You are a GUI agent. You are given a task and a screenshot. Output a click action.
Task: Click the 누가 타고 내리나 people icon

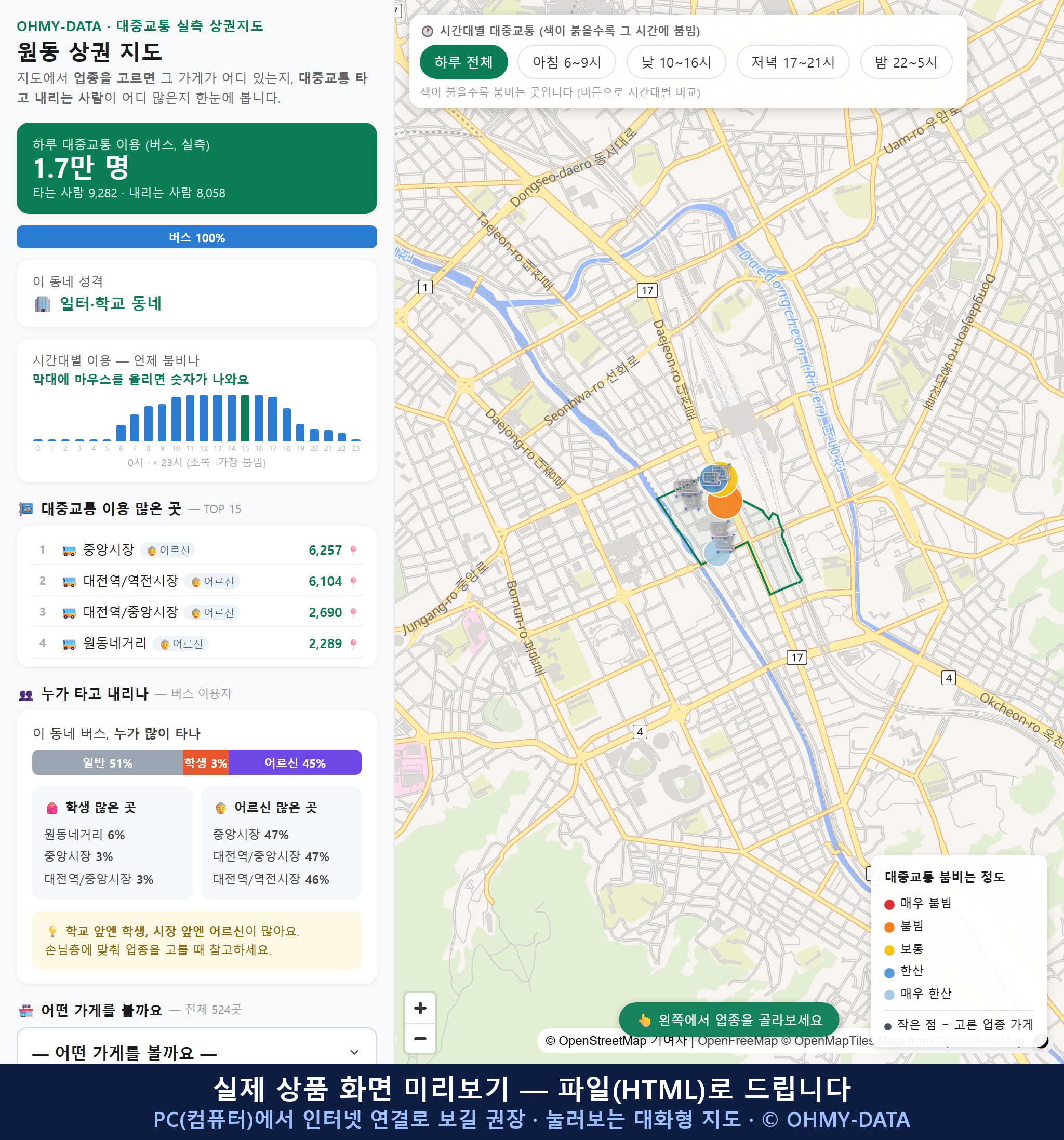(26, 694)
